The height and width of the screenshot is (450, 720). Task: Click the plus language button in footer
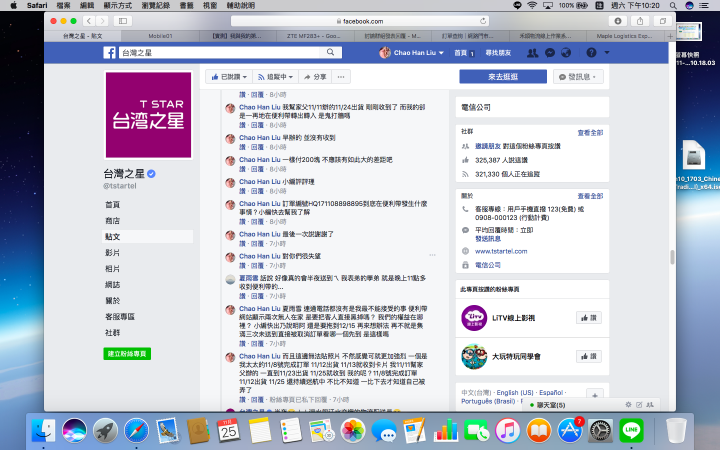click(595, 395)
